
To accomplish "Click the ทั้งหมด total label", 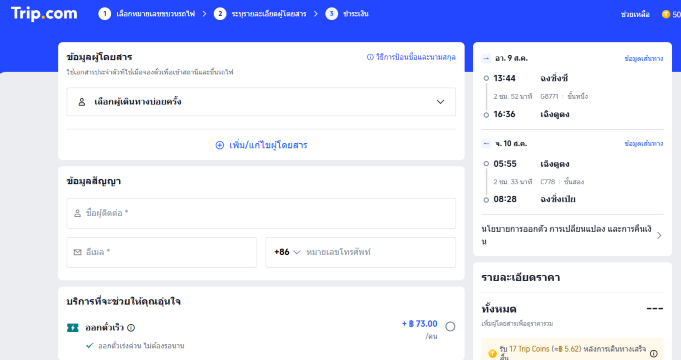I will (499, 309).
